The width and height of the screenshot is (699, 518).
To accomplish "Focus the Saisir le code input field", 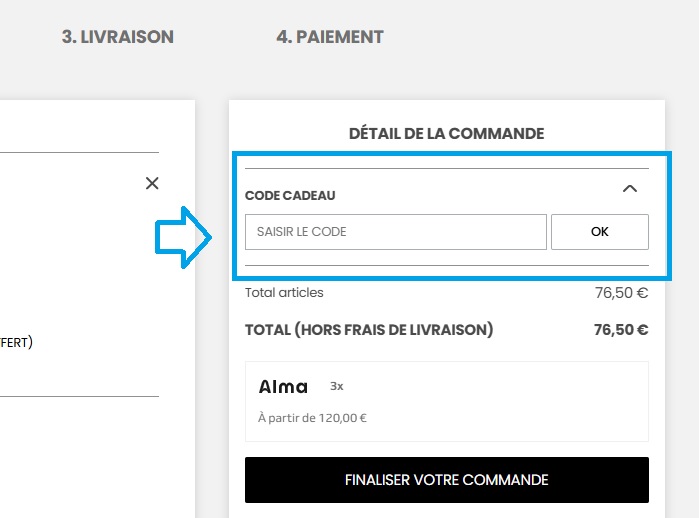I will coord(395,232).
